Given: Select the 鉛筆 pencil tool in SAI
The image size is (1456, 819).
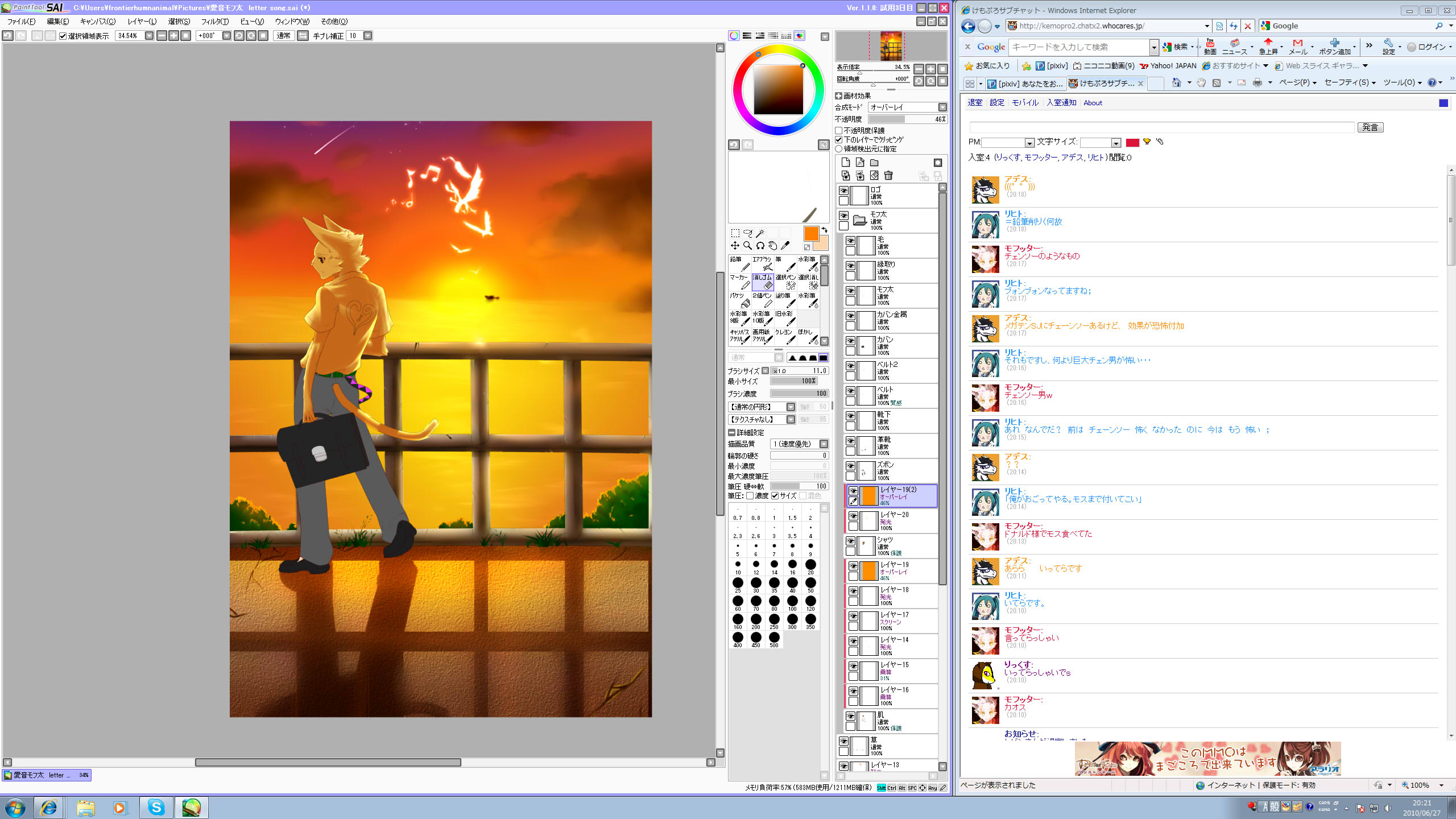Looking at the screenshot, I should pyautogui.click(x=739, y=264).
